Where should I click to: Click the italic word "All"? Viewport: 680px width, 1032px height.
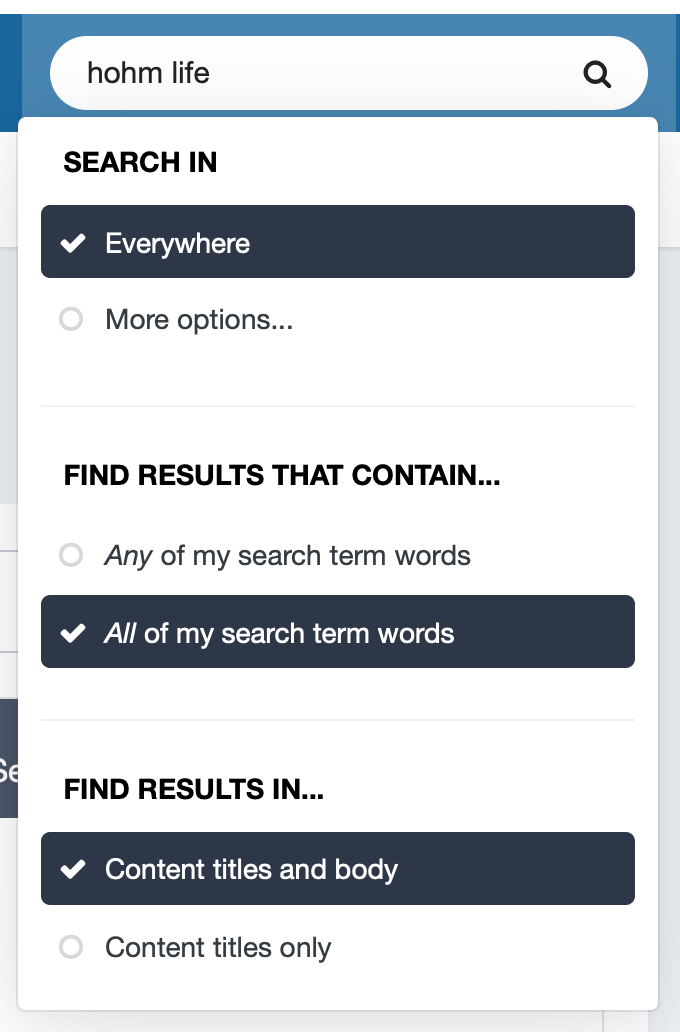pos(120,633)
